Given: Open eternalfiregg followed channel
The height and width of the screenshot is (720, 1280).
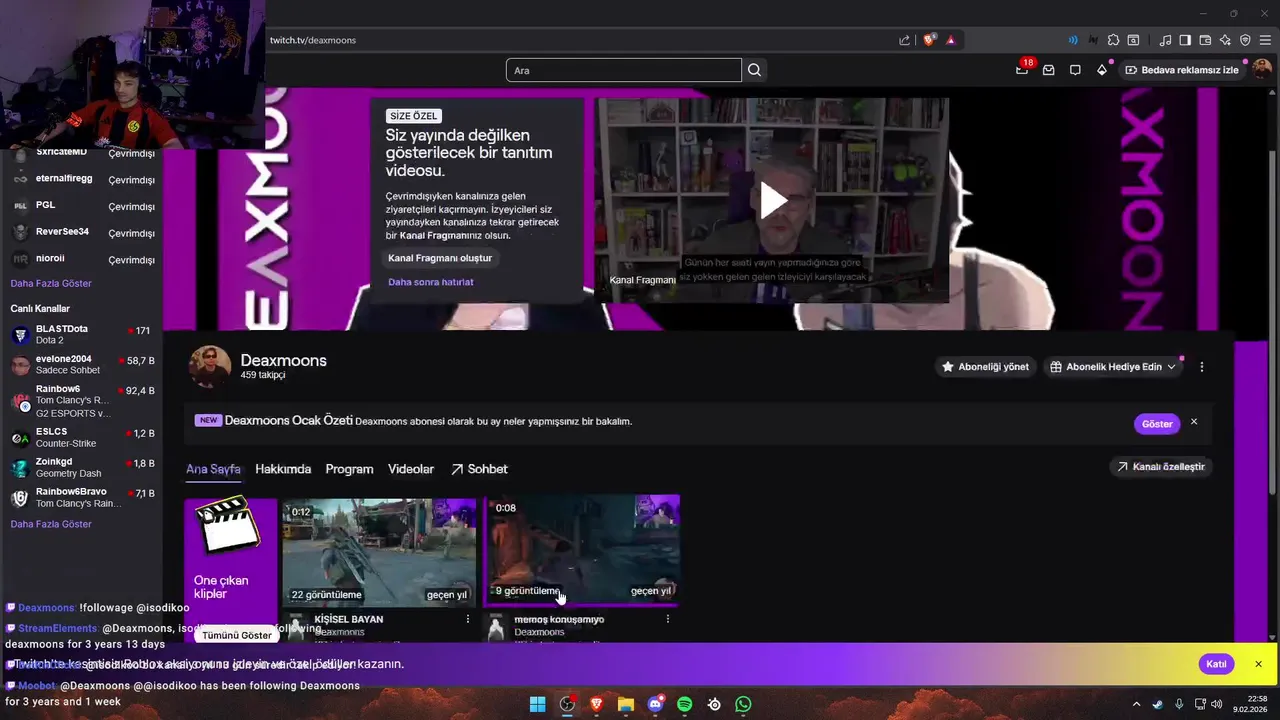Looking at the screenshot, I should (x=82, y=179).
